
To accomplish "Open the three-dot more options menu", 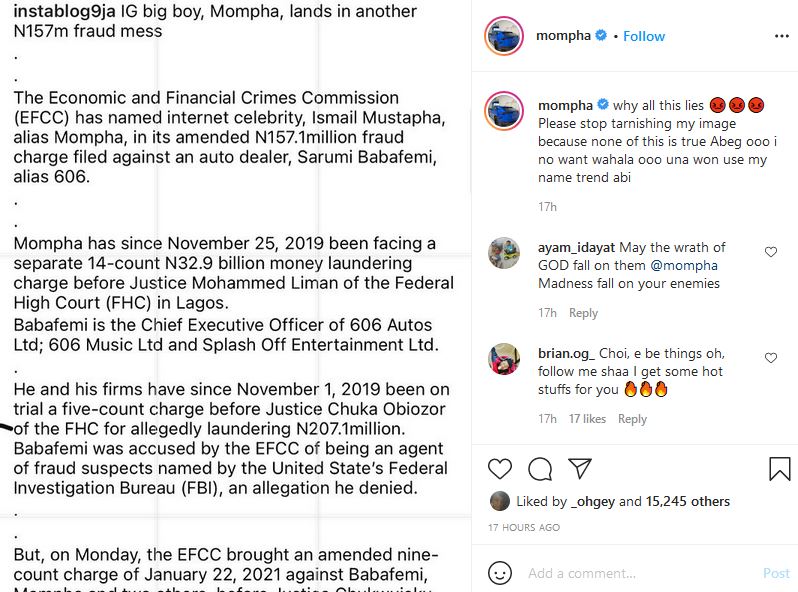I will tap(781, 36).
